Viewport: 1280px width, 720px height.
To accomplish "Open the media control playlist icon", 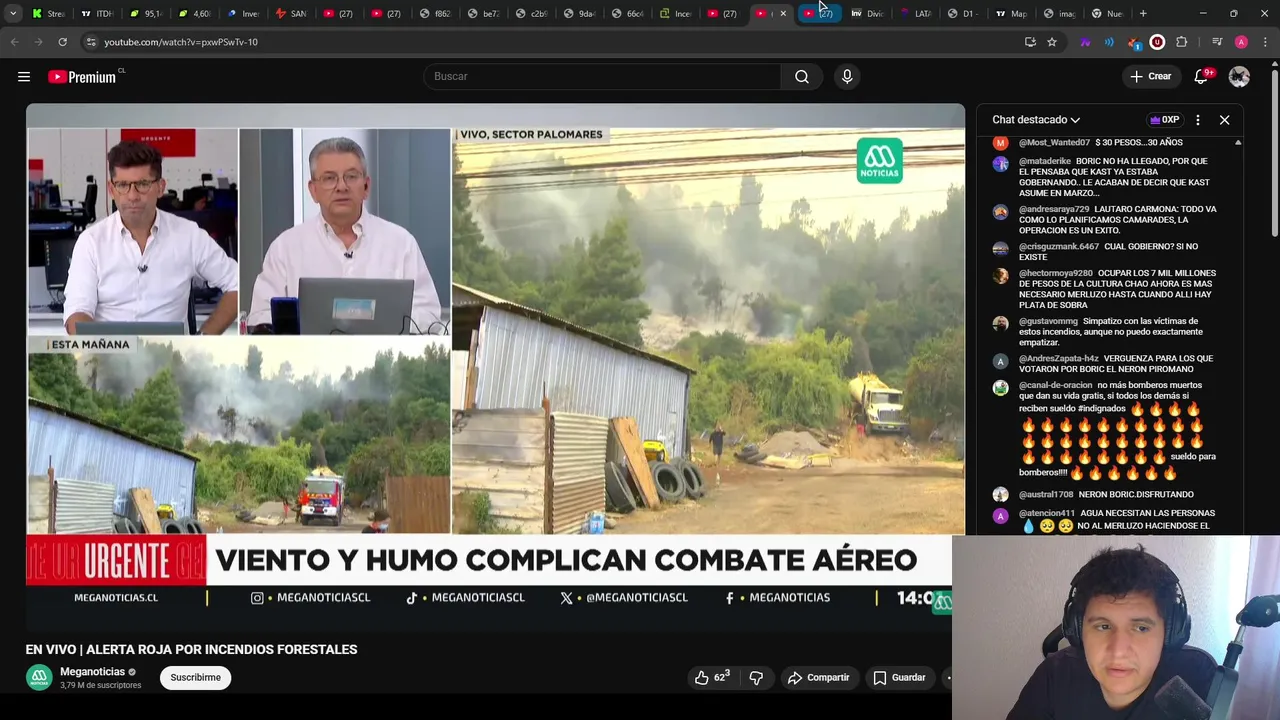I will click(x=1217, y=42).
